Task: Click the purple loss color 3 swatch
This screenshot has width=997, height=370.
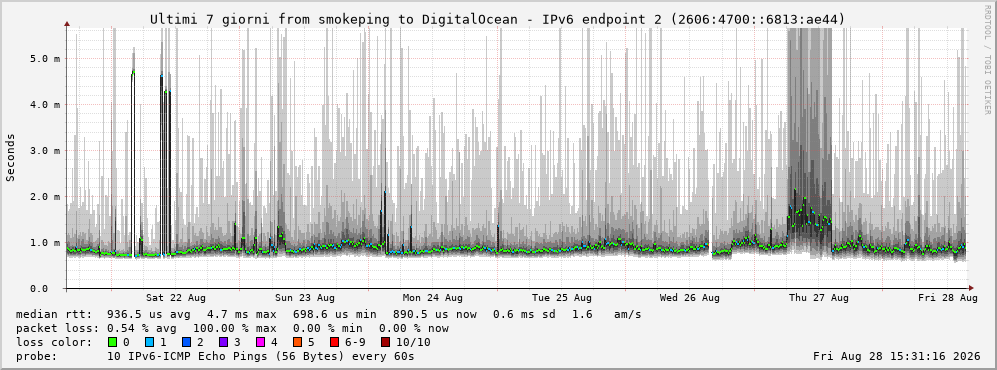Action: pyautogui.click(x=223, y=342)
